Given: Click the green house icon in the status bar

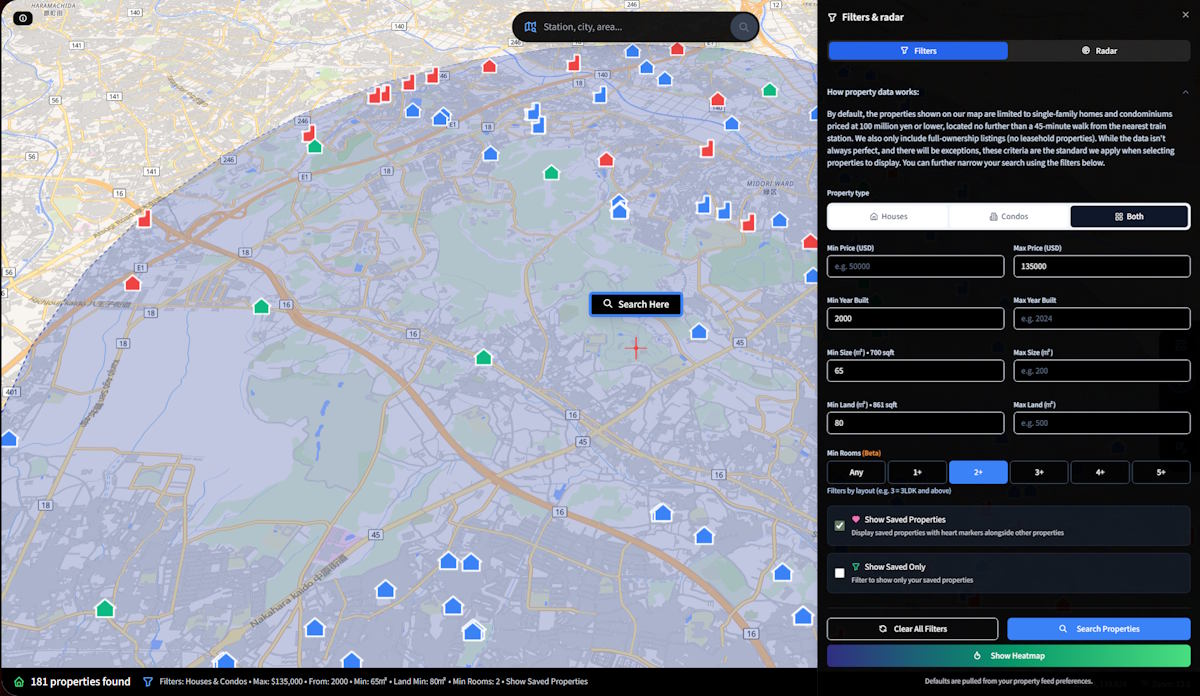Looking at the screenshot, I should 19,682.
